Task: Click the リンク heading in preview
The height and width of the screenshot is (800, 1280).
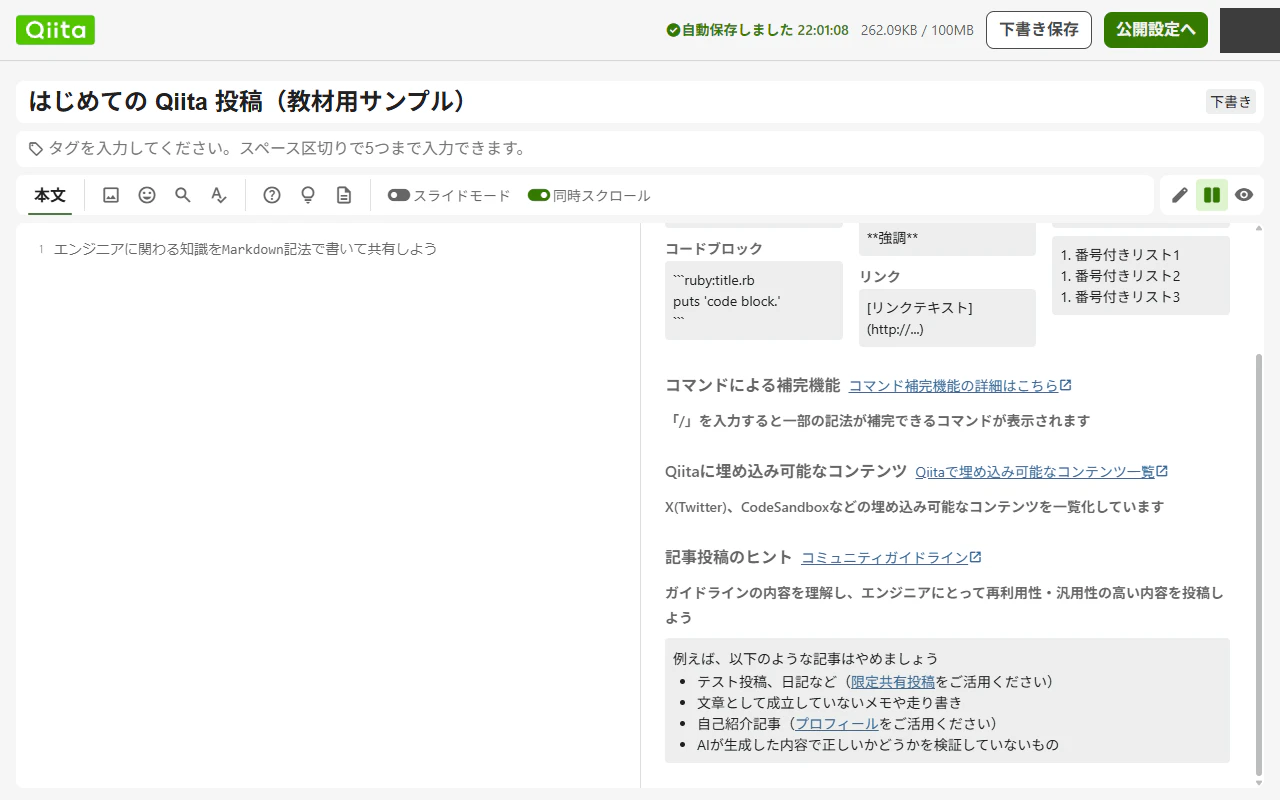Action: click(x=880, y=277)
